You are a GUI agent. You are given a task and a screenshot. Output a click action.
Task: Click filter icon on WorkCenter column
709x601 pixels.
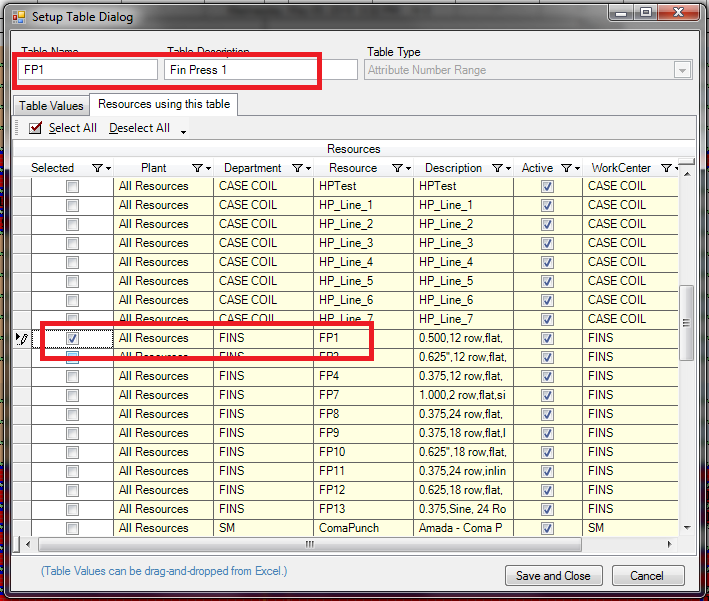pyautogui.click(x=667, y=168)
